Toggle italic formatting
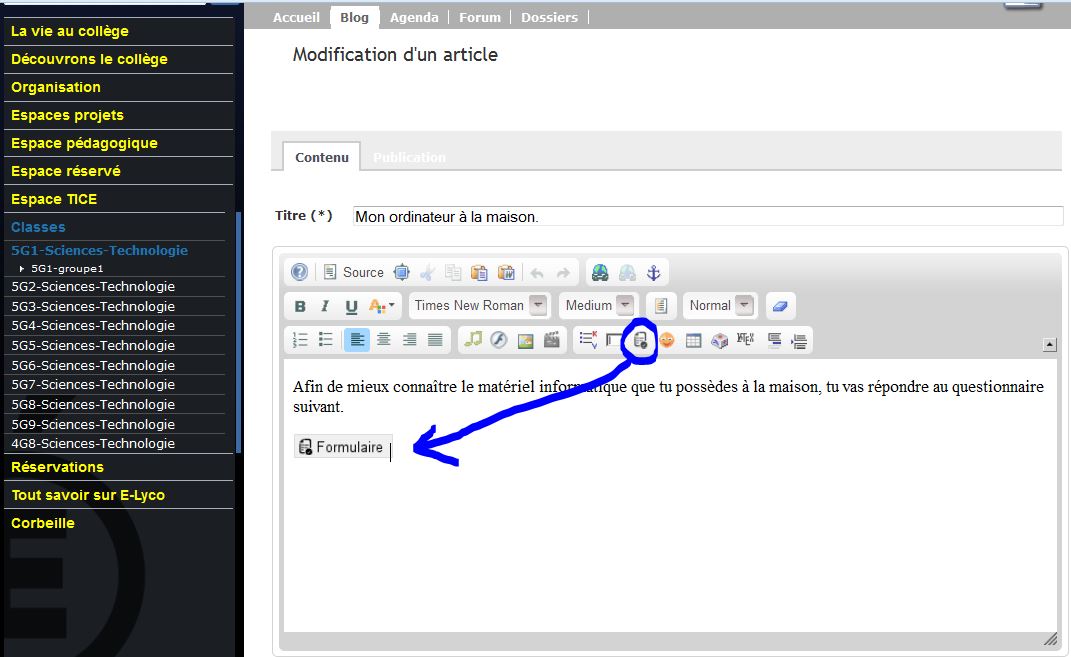The image size is (1071, 657). pos(325,306)
